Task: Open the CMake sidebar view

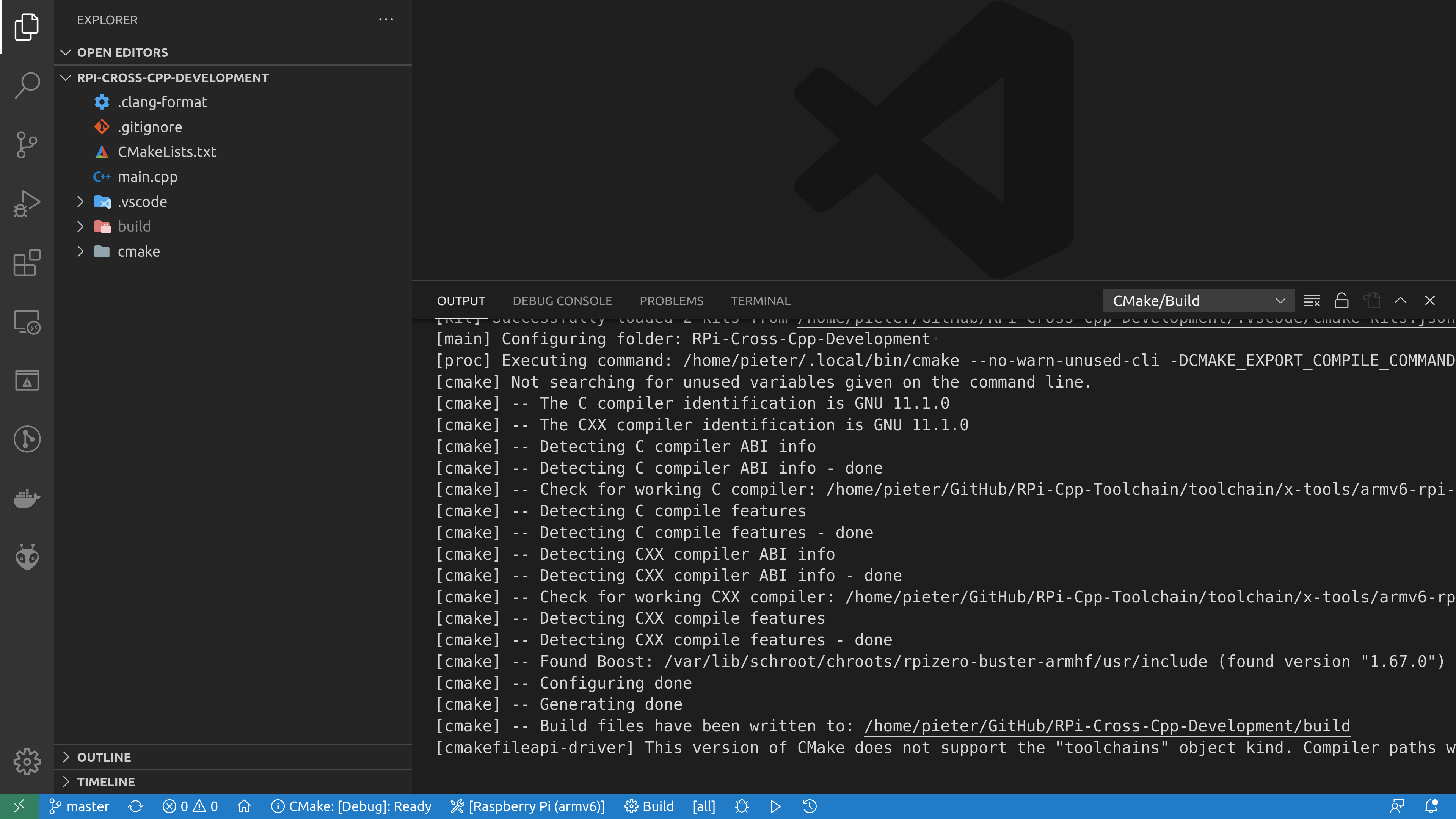Action: [27, 380]
